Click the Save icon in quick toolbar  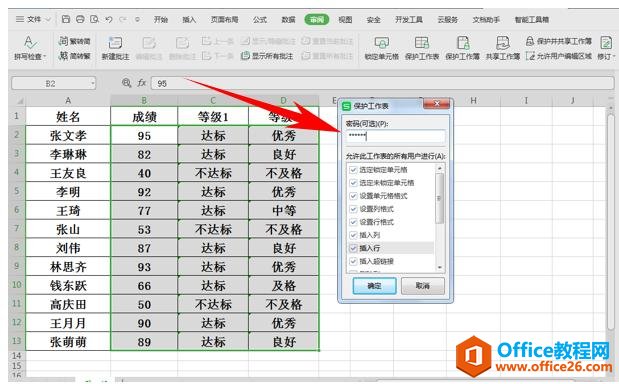[x=66, y=19]
